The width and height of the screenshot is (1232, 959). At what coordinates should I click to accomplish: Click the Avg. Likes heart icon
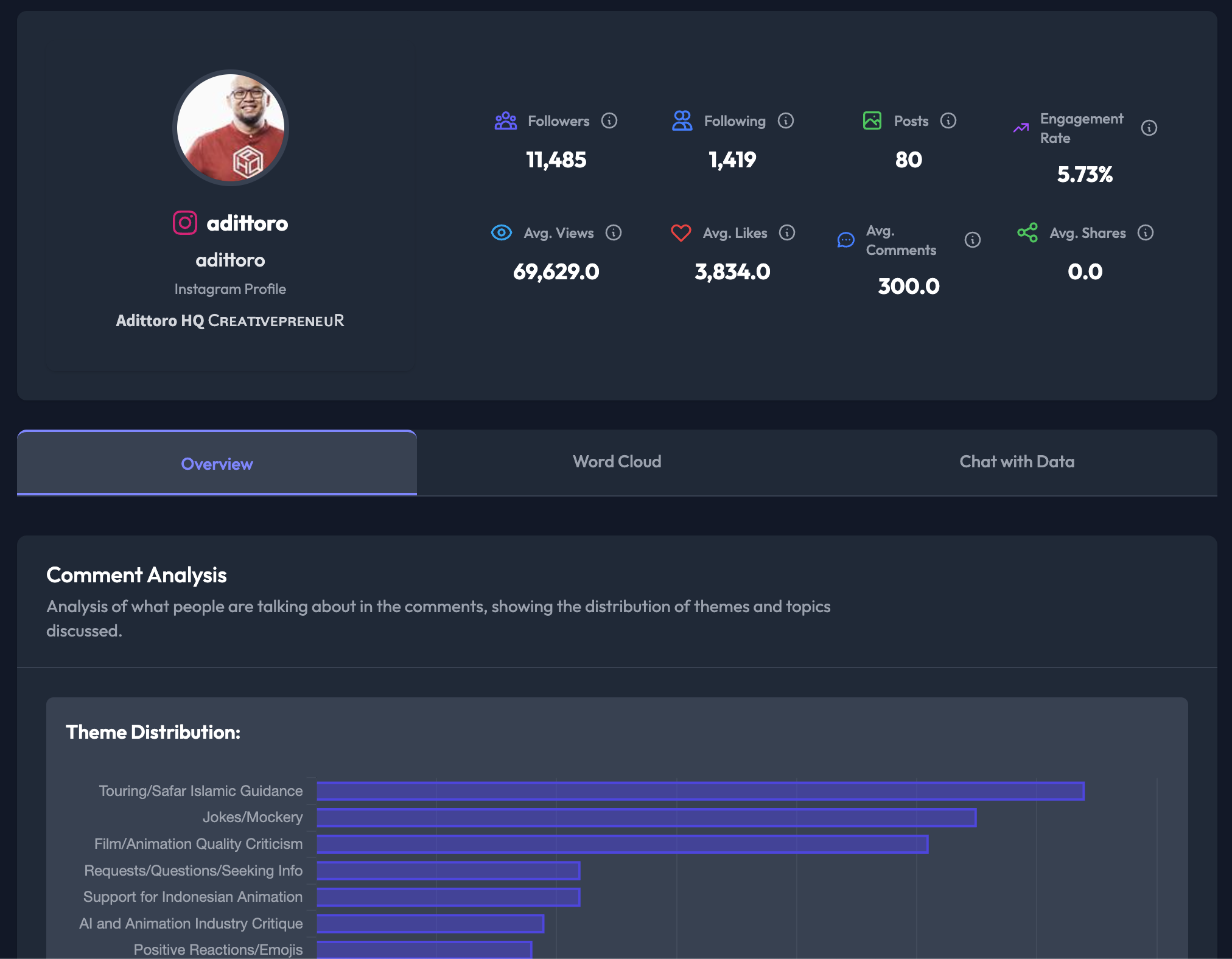681,232
